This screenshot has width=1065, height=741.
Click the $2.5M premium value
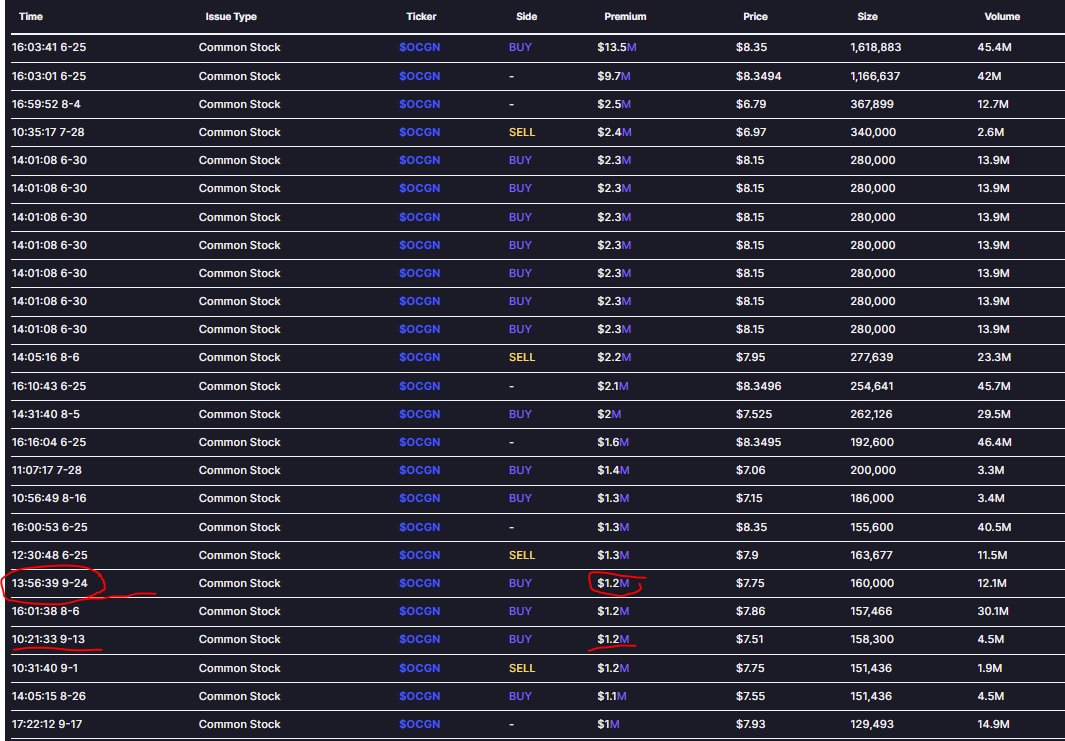click(614, 104)
